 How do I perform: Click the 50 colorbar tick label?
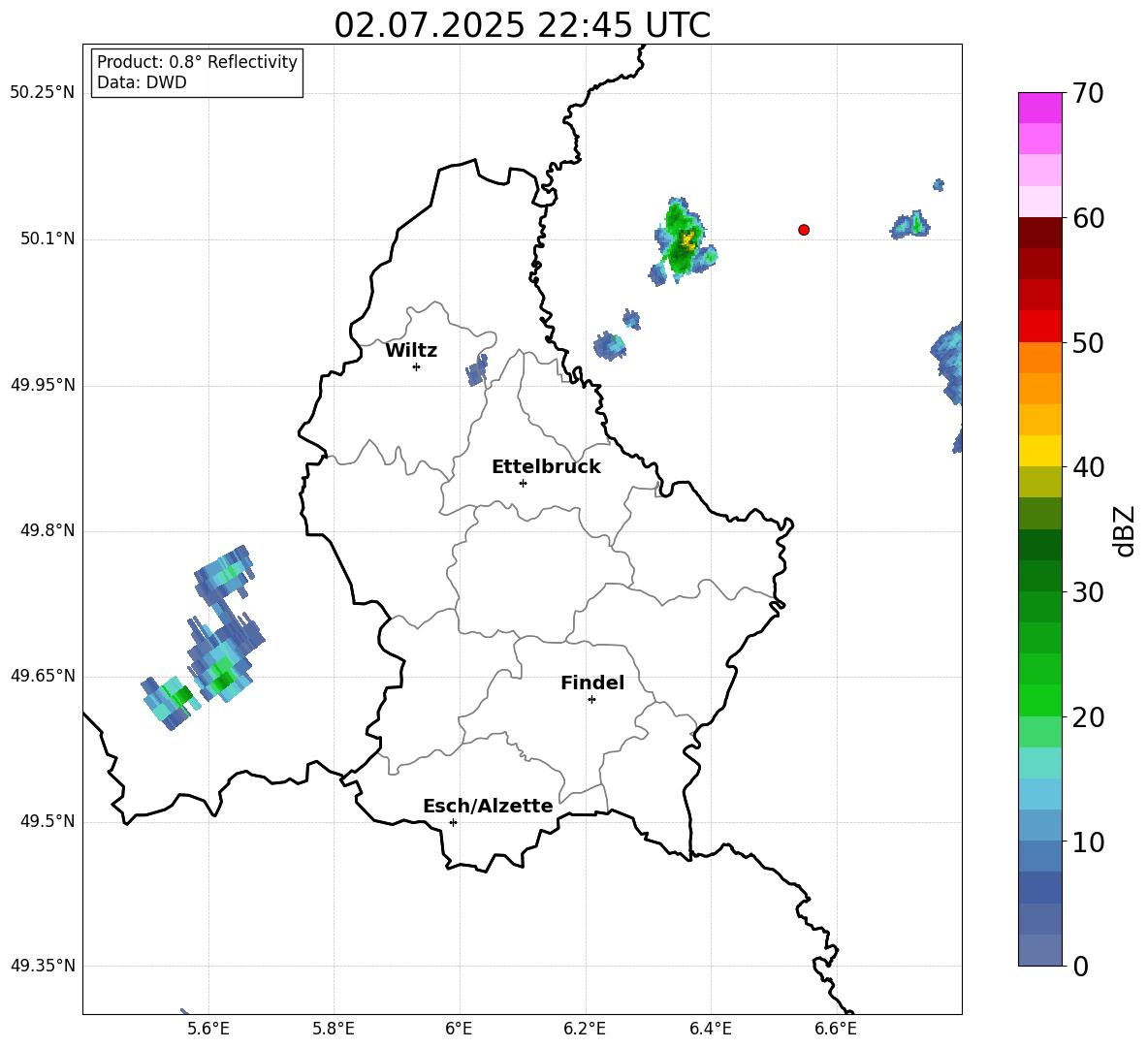pos(1087,342)
